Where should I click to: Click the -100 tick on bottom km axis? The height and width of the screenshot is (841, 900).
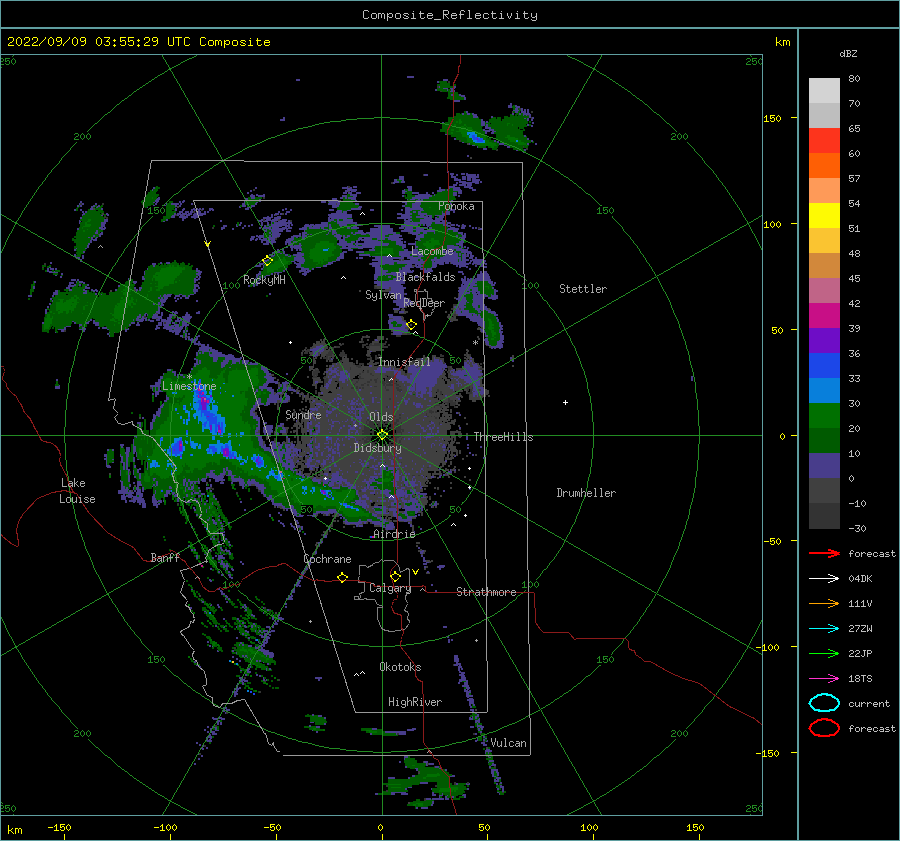point(165,828)
